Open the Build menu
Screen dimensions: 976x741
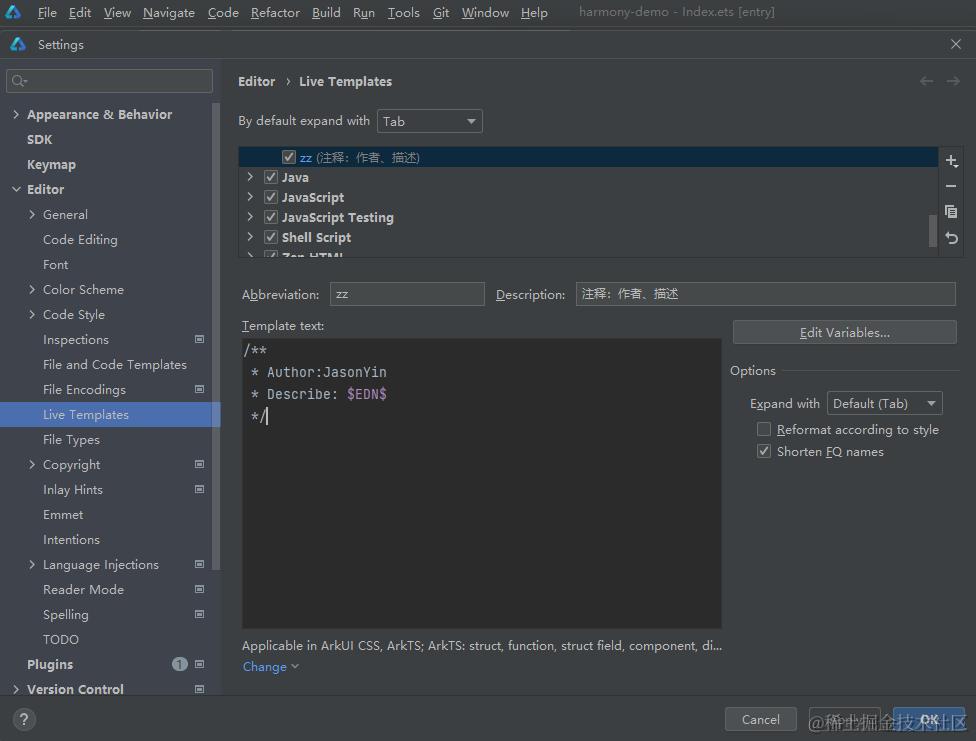point(326,12)
